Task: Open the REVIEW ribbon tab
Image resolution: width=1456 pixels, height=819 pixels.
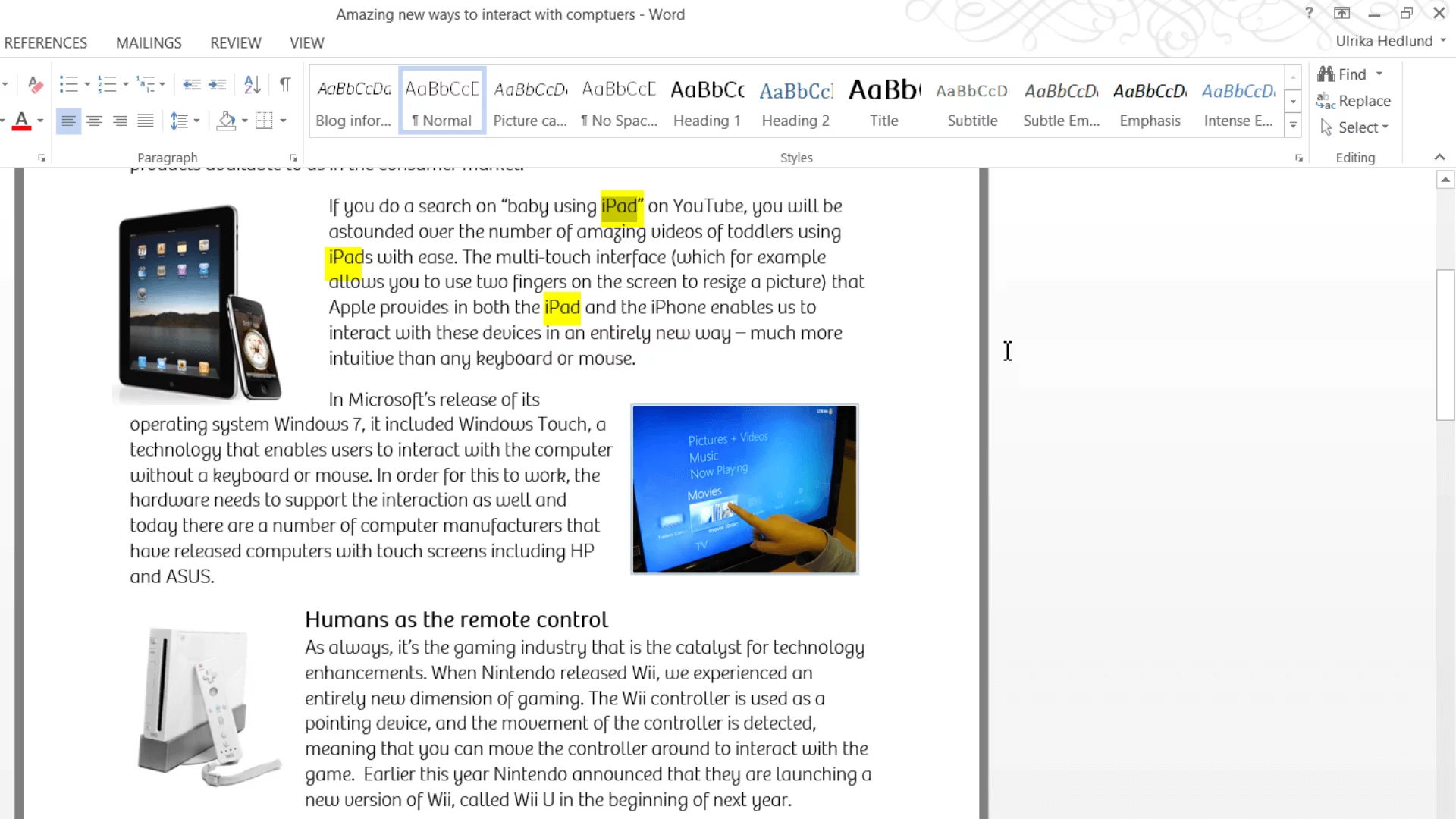Action: [x=235, y=43]
